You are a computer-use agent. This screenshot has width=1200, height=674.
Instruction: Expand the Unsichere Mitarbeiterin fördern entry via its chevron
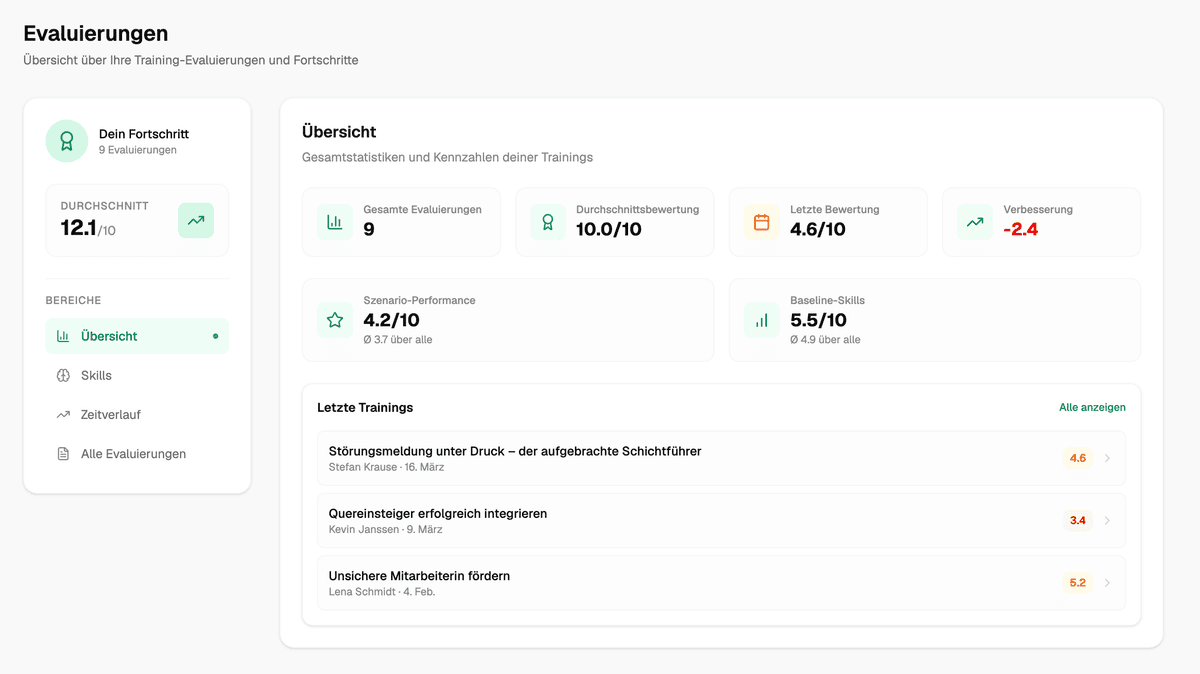pyautogui.click(x=1108, y=583)
